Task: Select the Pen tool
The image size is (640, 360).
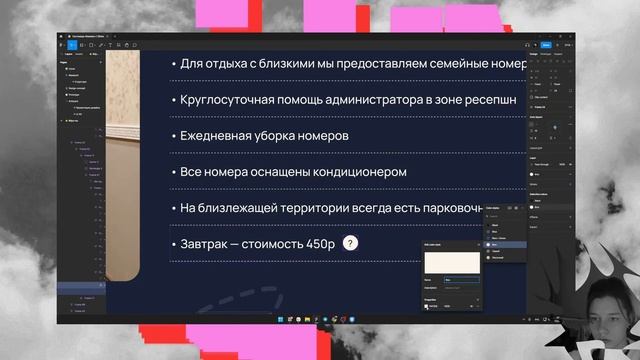Action: tap(101, 45)
